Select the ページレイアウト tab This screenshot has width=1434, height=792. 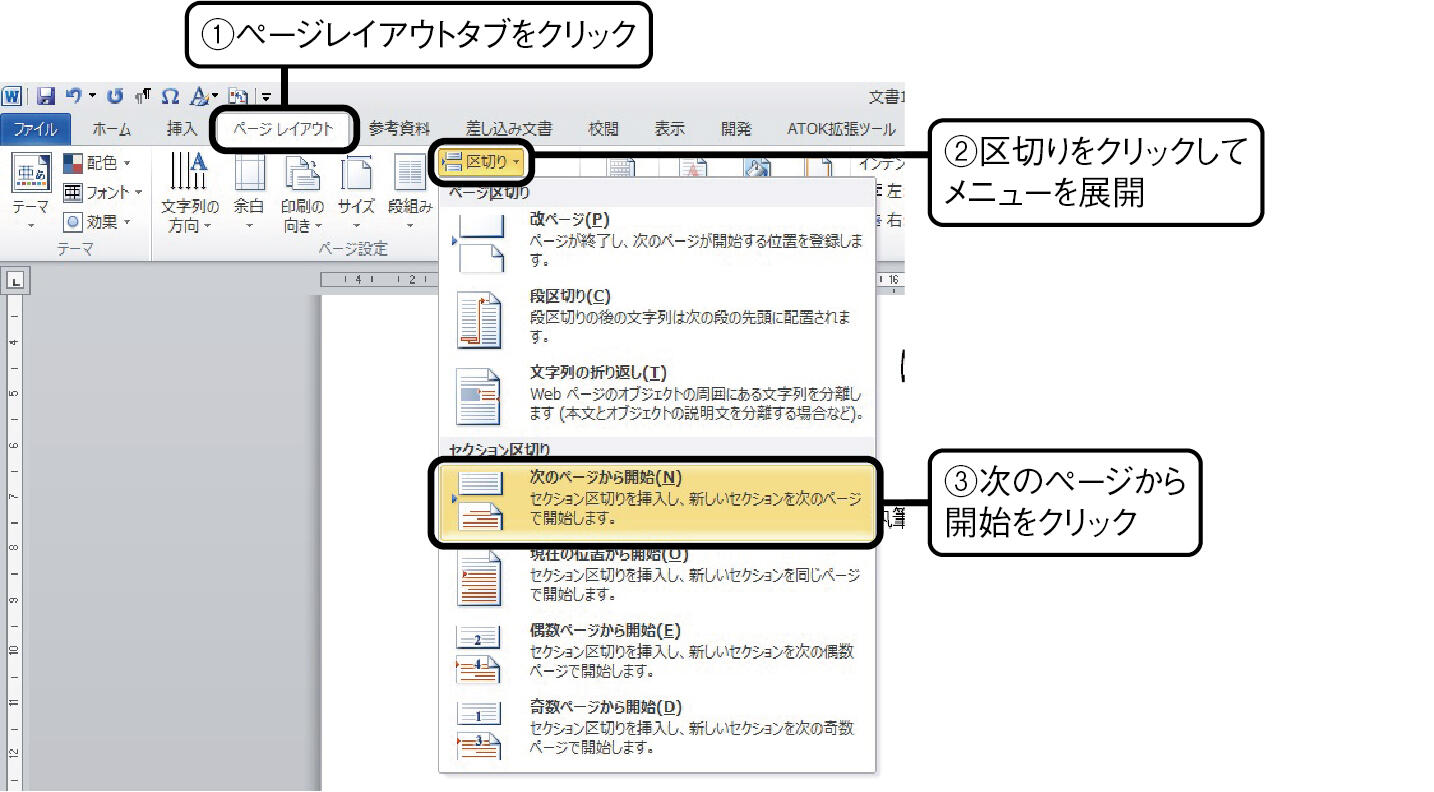tap(284, 129)
